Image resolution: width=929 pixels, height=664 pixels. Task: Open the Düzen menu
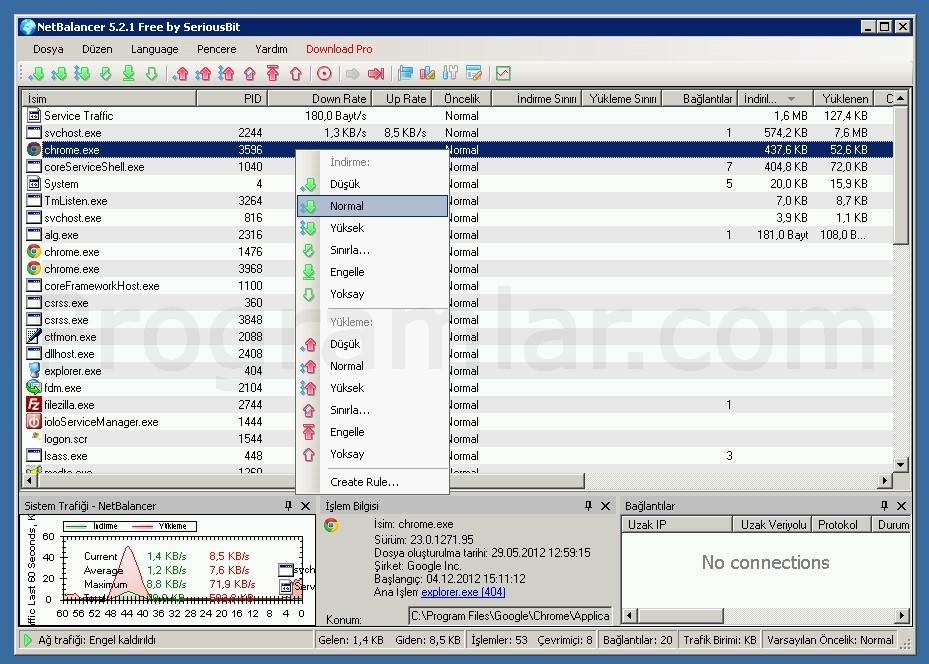tap(97, 49)
